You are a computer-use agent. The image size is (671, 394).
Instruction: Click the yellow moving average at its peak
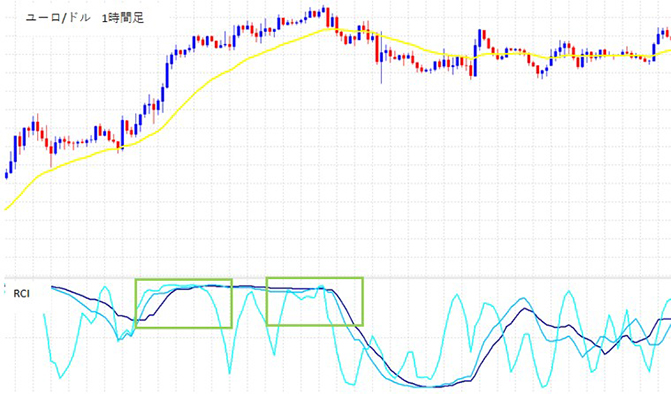point(330,29)
